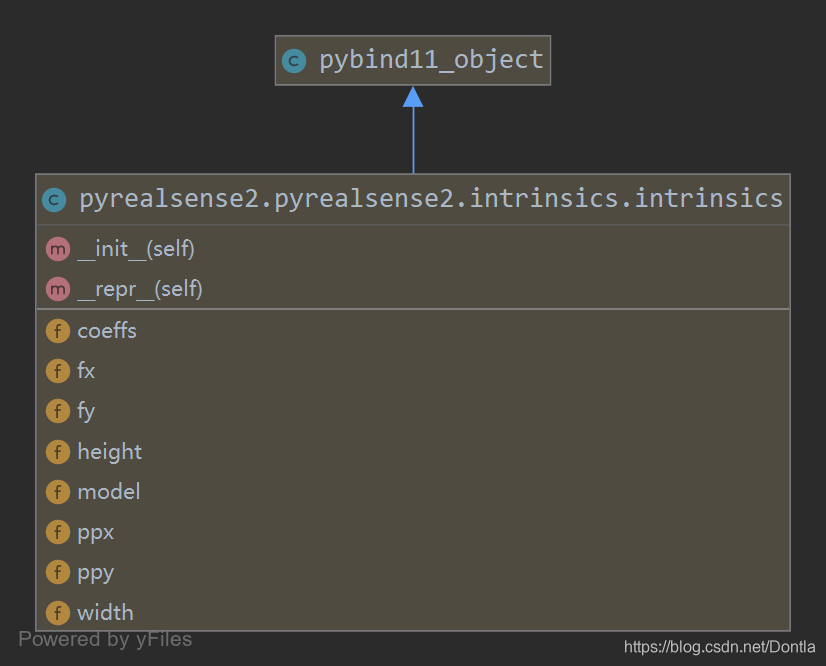Select pyrealsense2.pyrealsense2.intrinsics.intrinsics class title
This screenshot has height=666, width=826.
tap(431, 199)
